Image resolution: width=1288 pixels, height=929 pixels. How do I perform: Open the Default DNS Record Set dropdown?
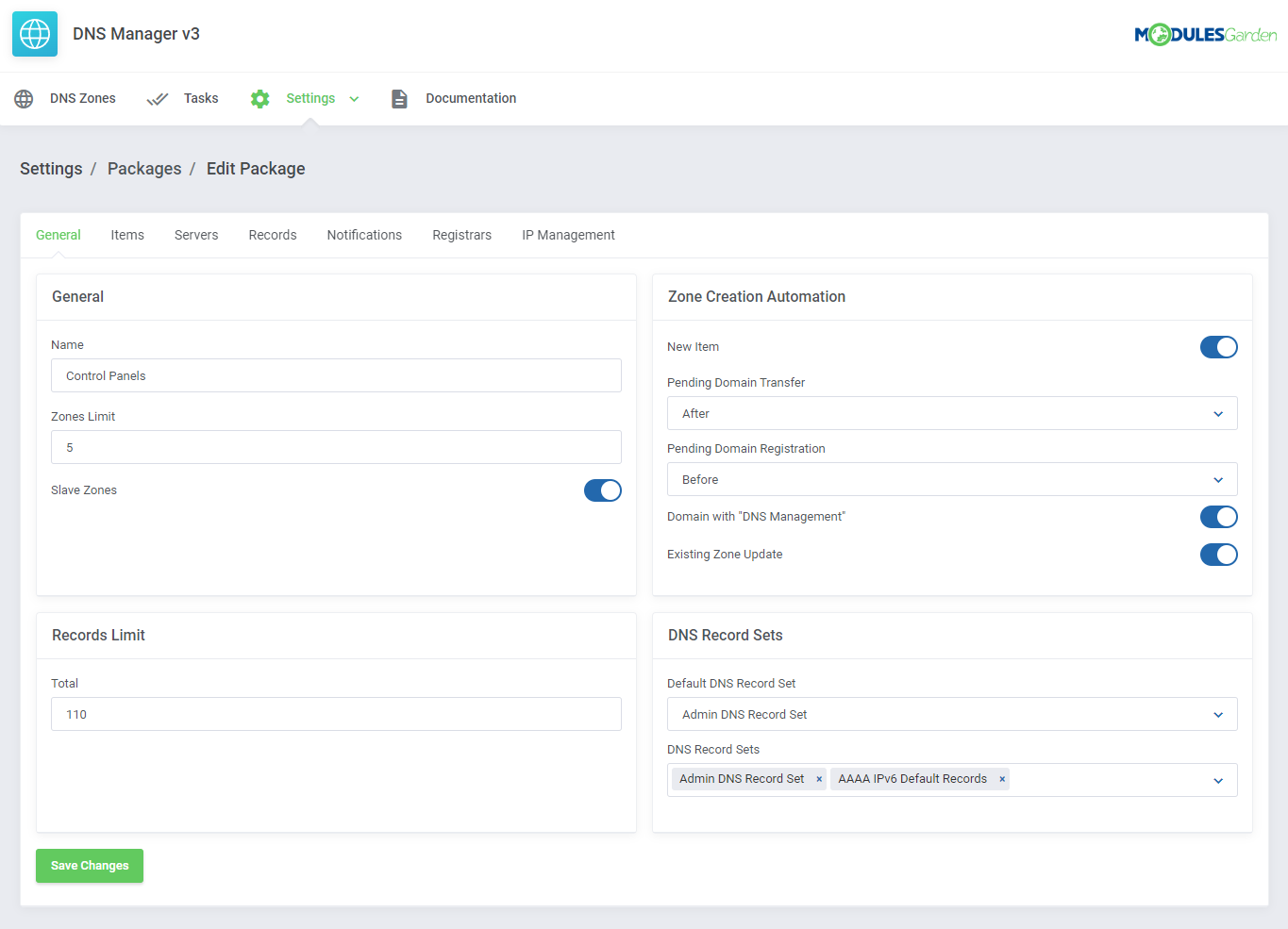coord(952,714)
